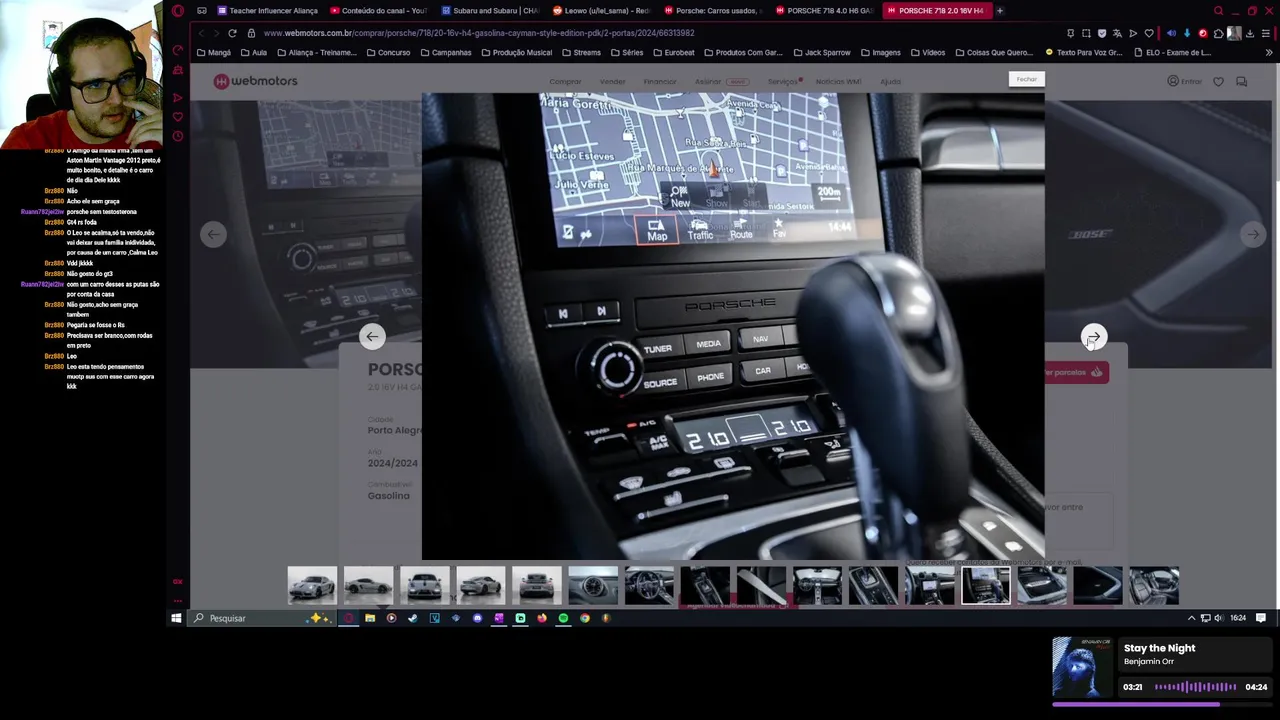The height and width of the screenshot is (720, 1280).
Task: Open the Eurobeat bookmarks folder
Action: (673, 52)
